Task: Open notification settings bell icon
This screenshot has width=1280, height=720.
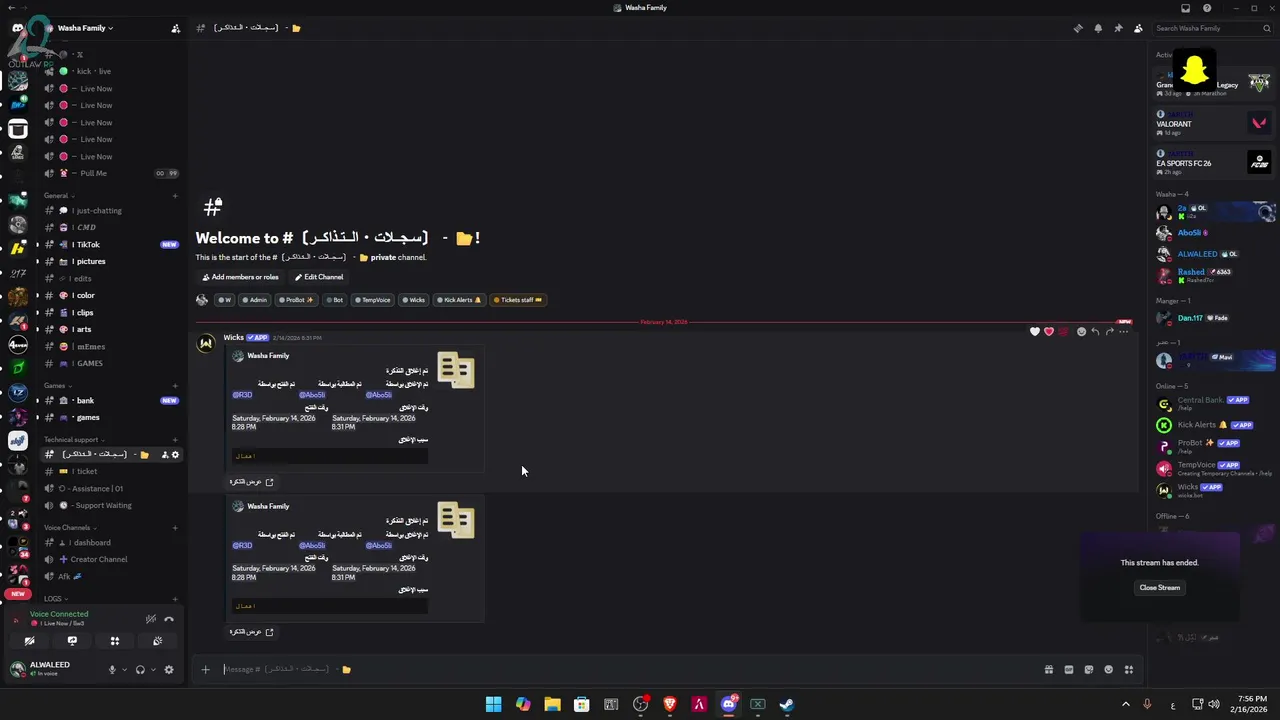Action: [x=1098, y=28]
